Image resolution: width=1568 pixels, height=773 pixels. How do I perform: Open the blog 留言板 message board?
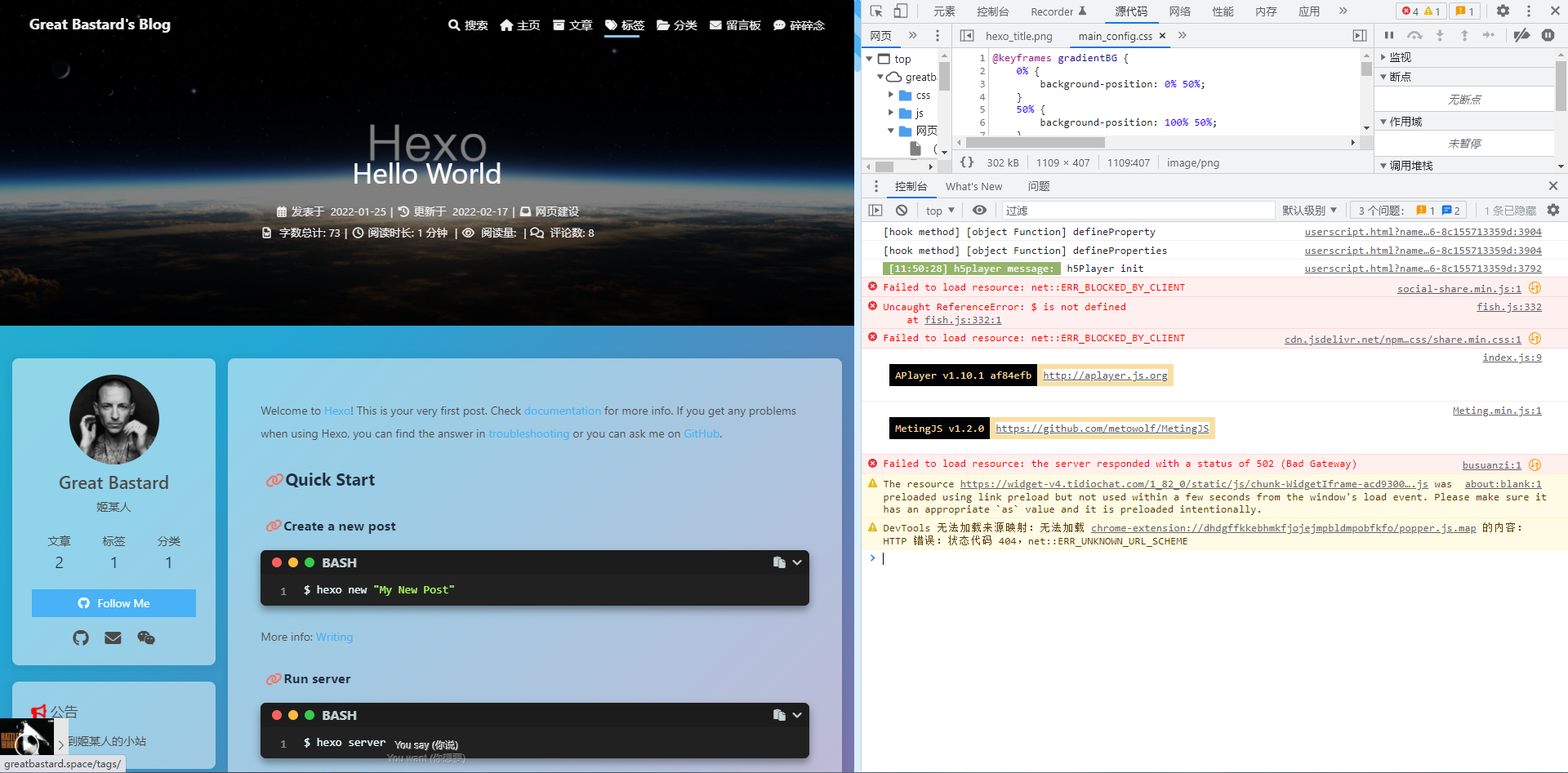735,25
